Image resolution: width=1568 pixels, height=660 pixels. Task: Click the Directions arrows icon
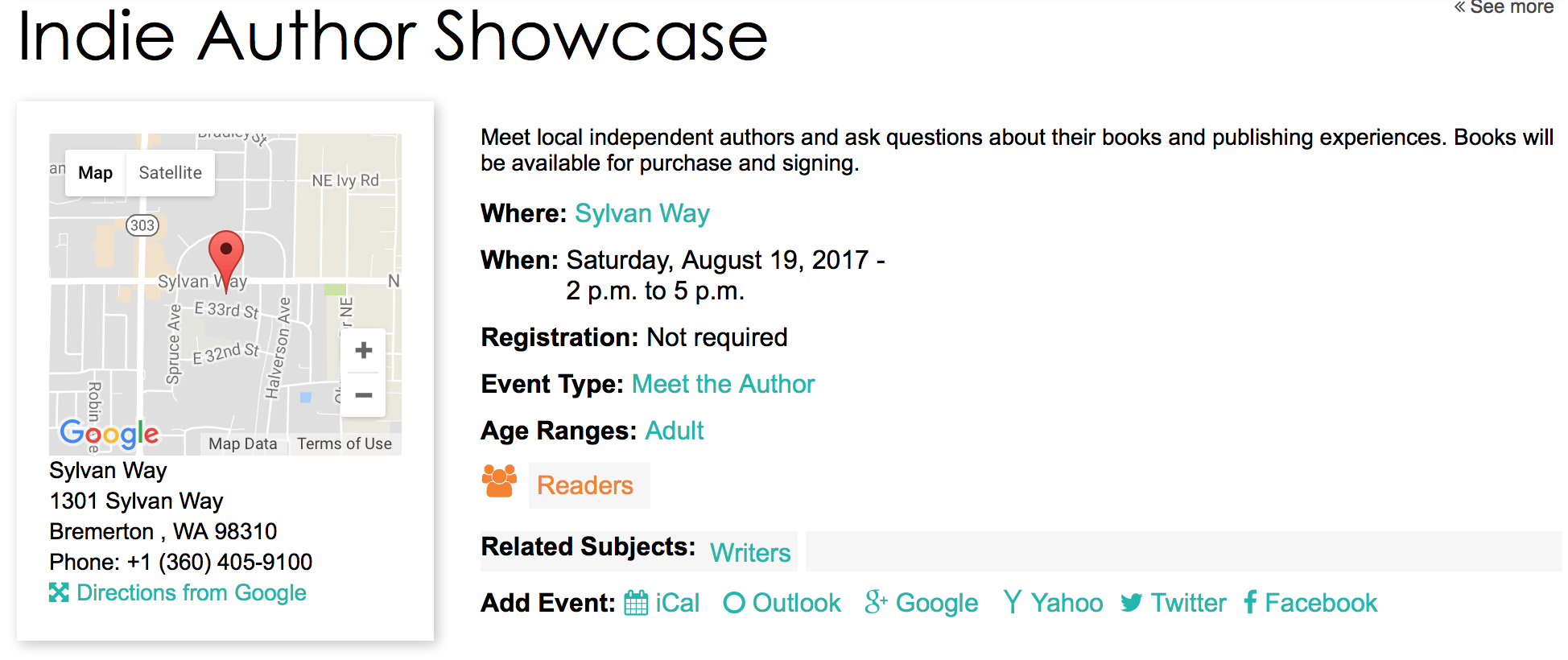tap(59, 592)
